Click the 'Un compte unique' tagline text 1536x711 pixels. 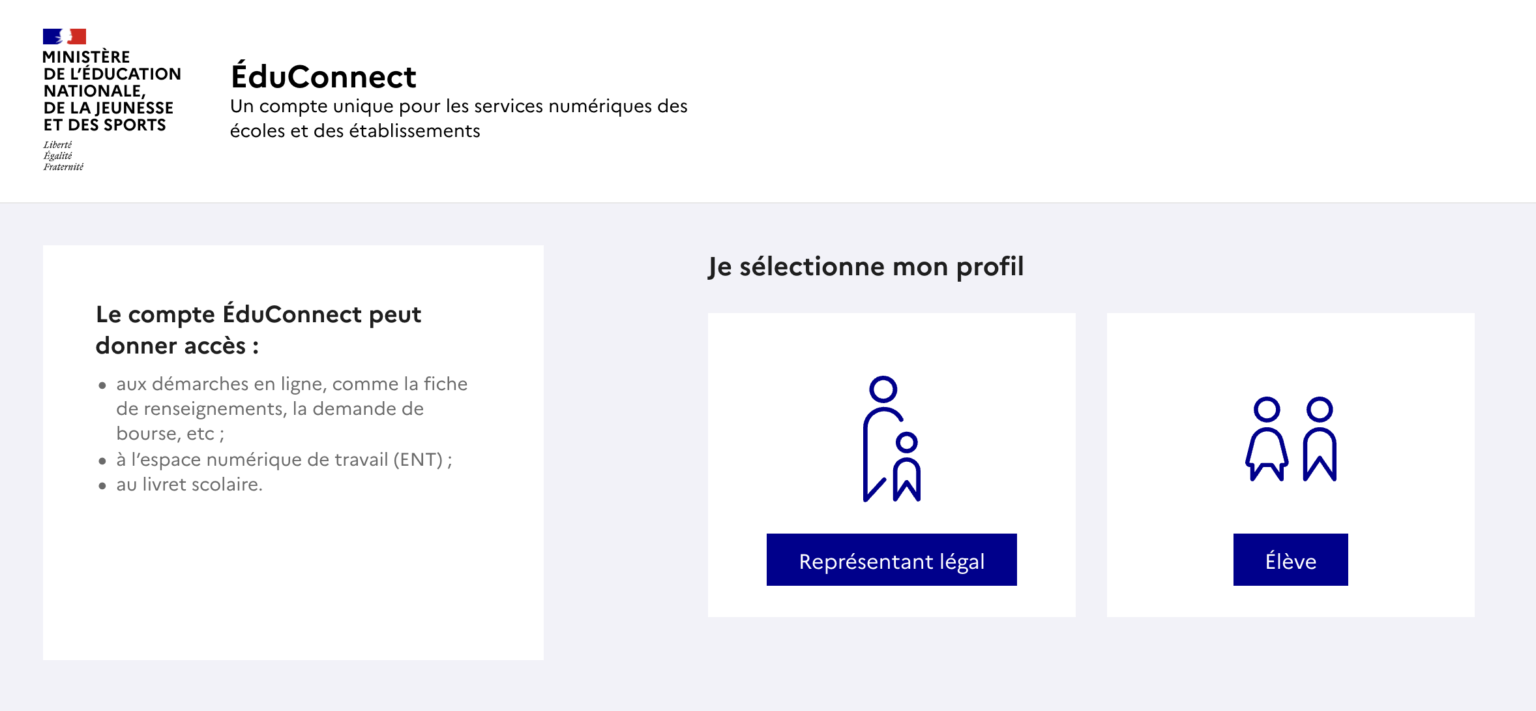coord(459,118)
